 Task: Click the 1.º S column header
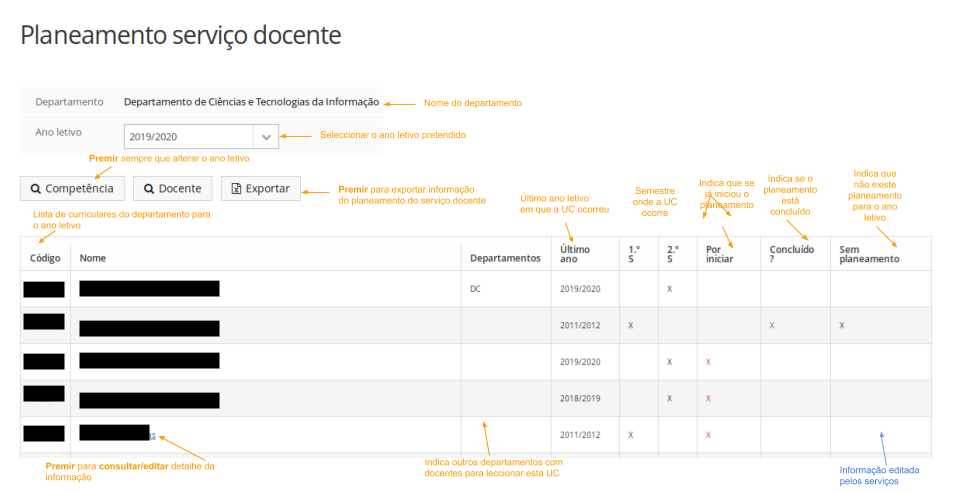coord(634,254)
